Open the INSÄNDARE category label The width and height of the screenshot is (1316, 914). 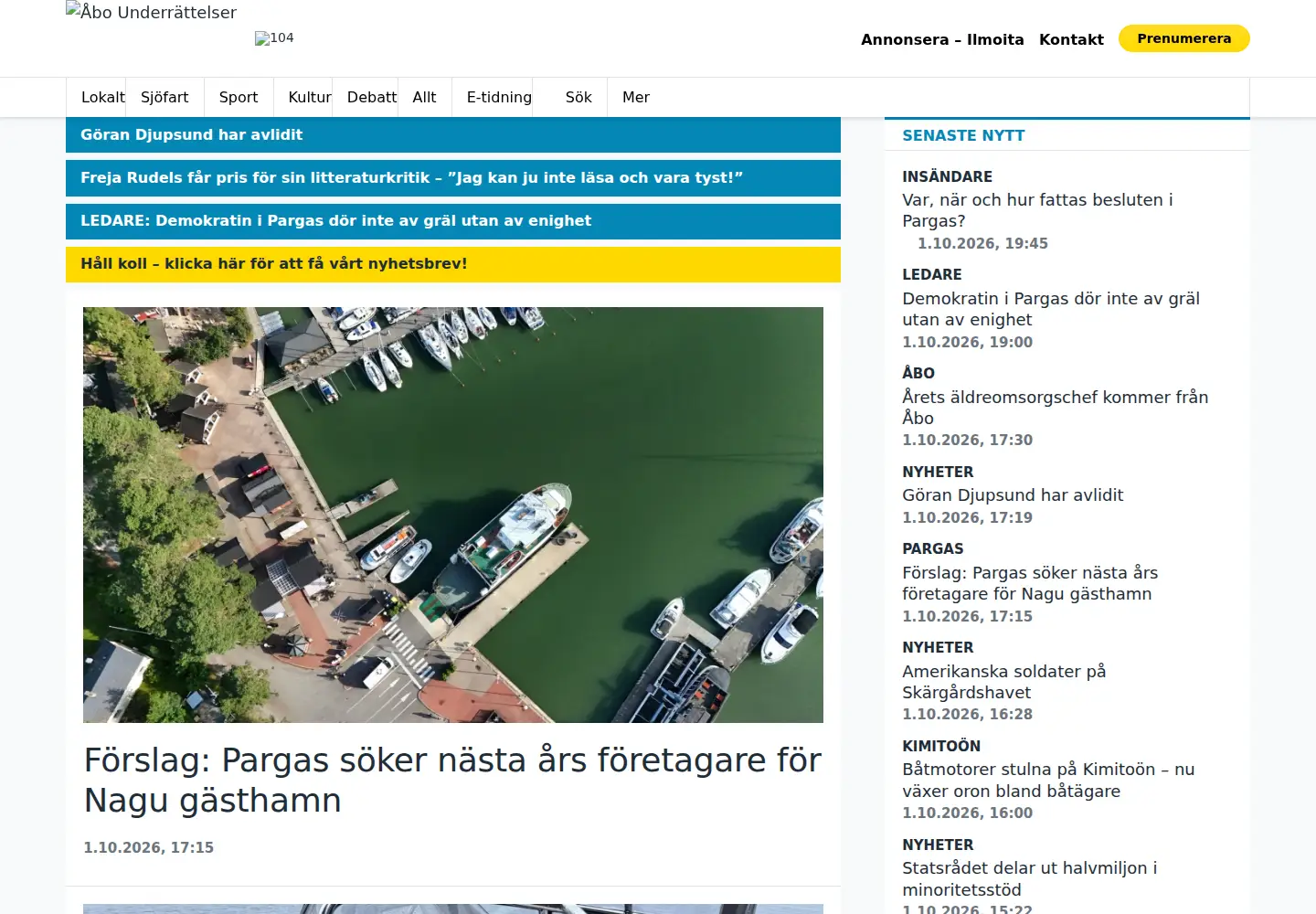[x=947, y=176]
